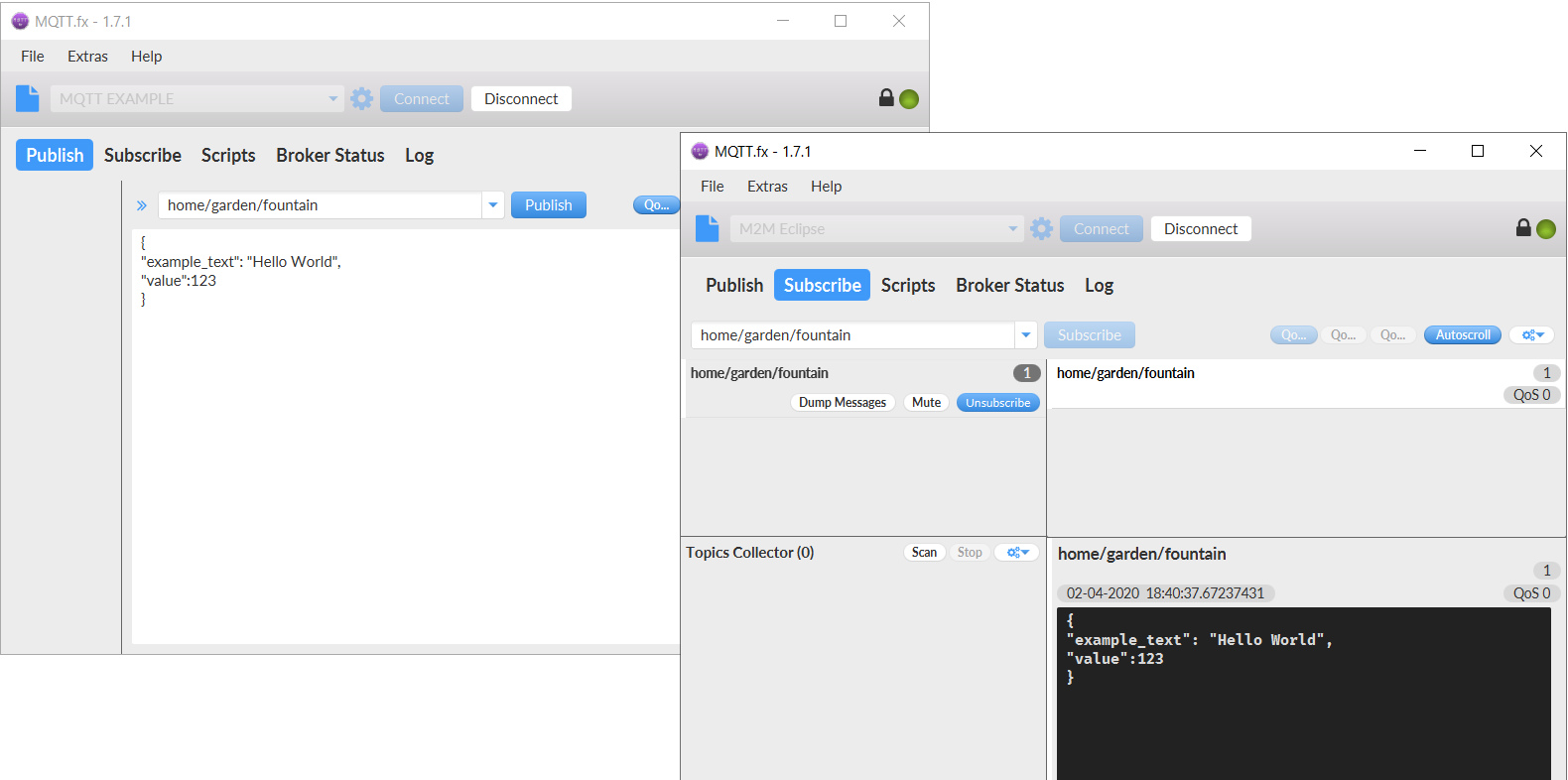Screen dimensions: 1568x780
Task: Toggle Autoscroll in subscribe panel
Action: click(x=1463, y=335)
